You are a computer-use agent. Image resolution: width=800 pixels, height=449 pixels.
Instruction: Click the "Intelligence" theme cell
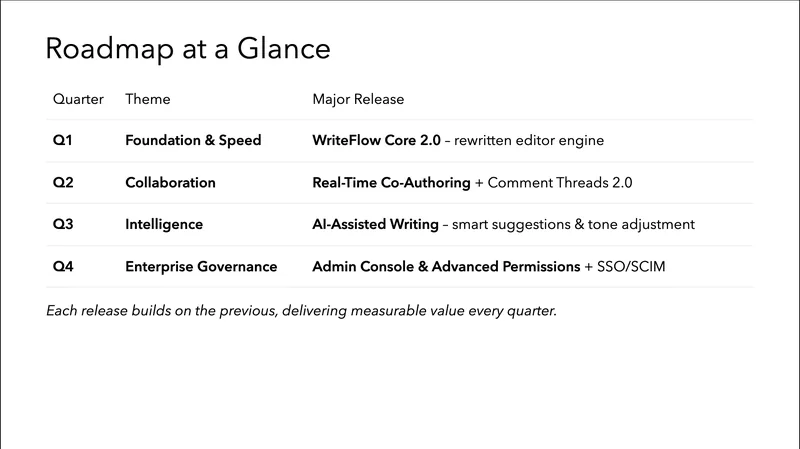[x=164, y=225]
